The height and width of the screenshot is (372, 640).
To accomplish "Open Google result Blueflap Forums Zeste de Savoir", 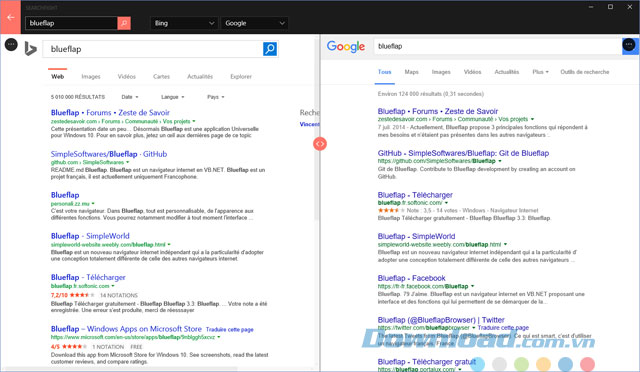I will click(x=438, y=111).
